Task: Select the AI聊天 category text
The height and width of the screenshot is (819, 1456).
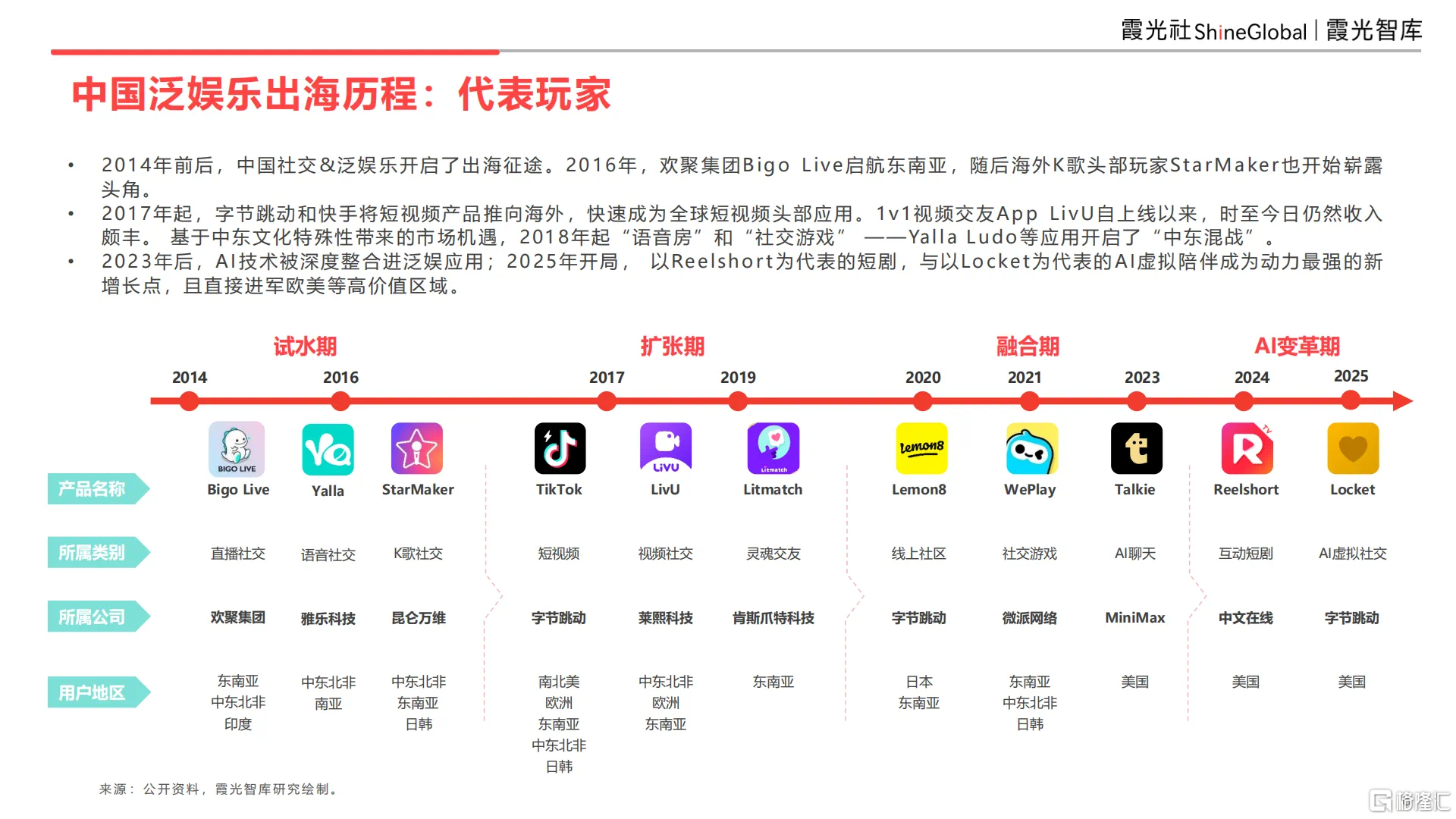Action: click(x=1135, y=554)
